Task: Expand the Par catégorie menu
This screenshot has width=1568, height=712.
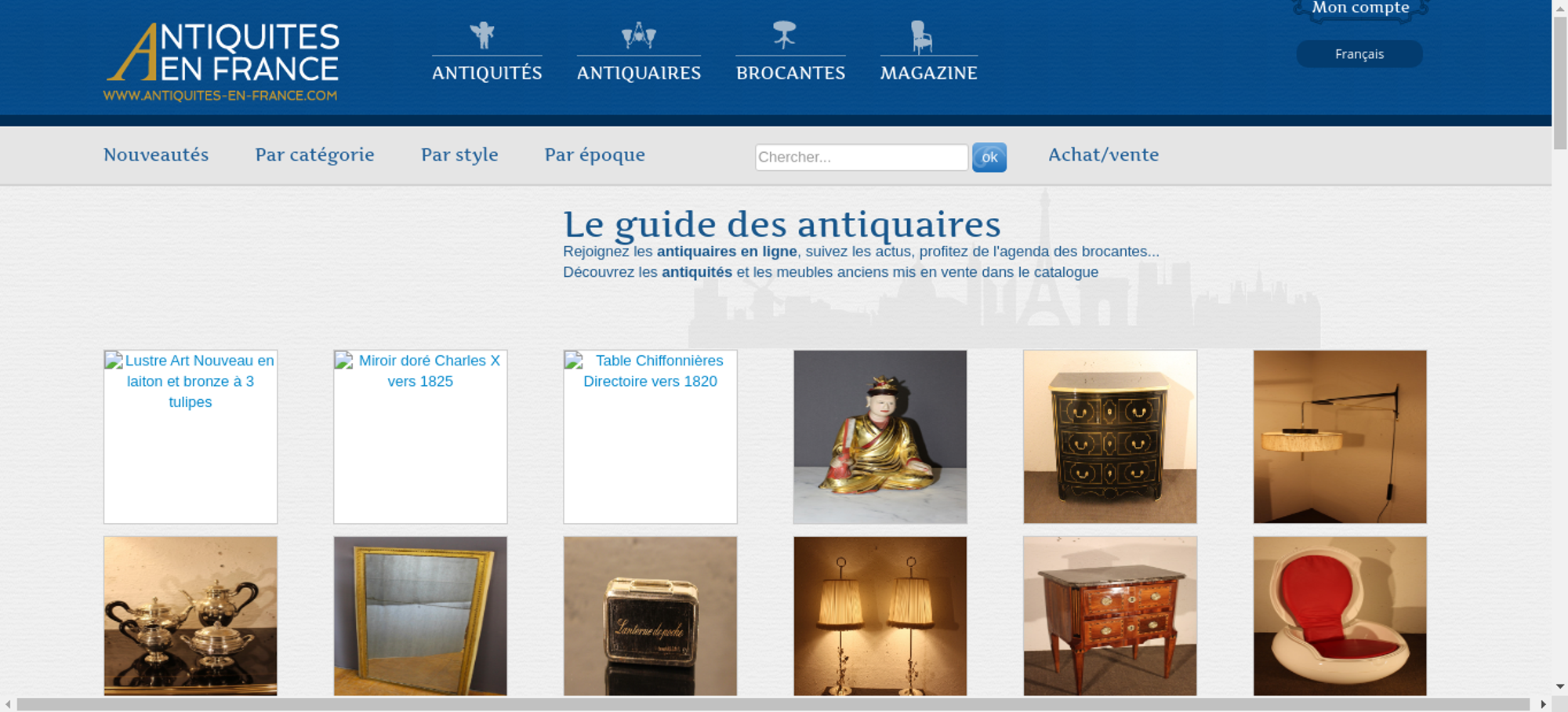Action: pos(314,155)
